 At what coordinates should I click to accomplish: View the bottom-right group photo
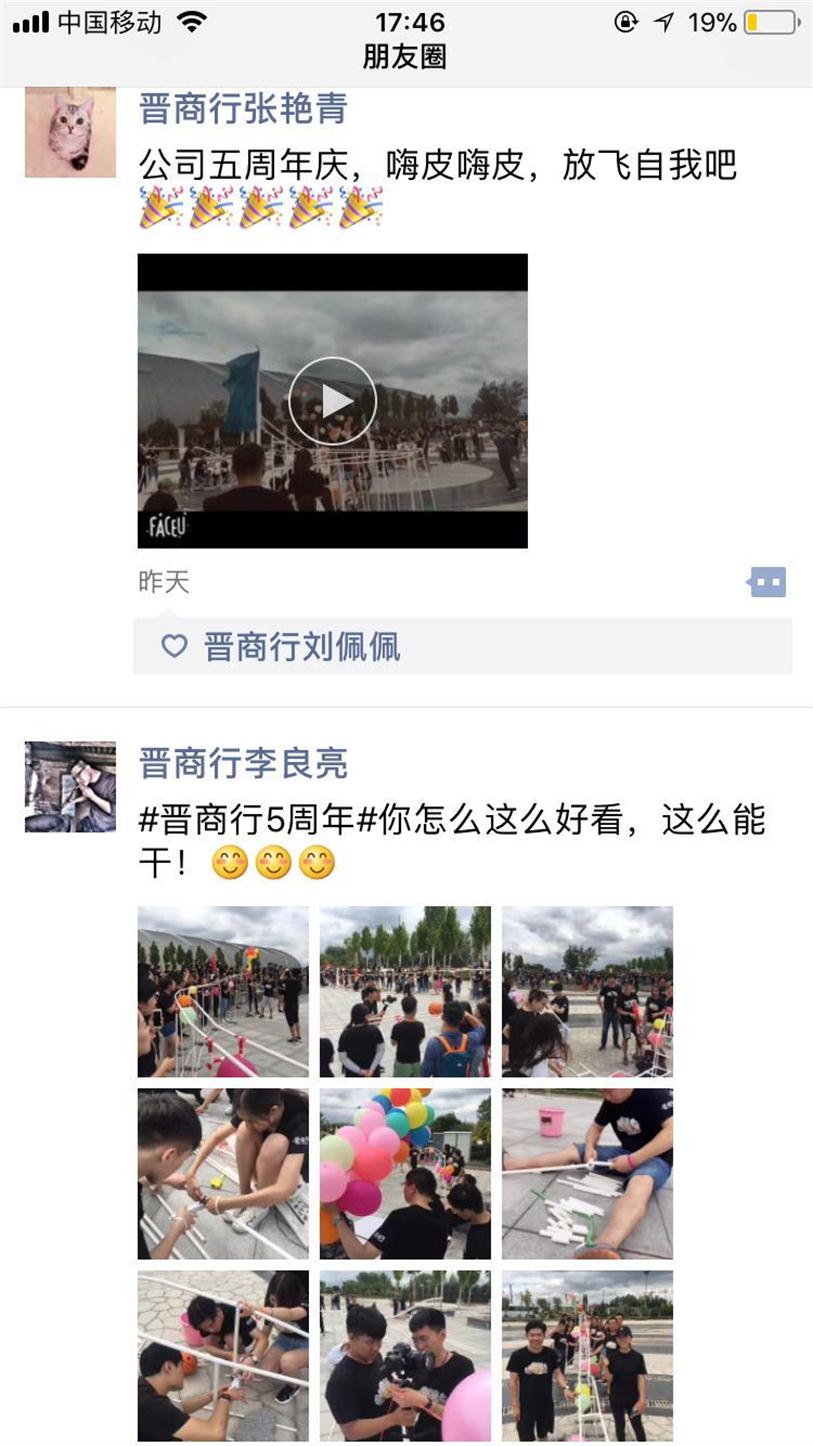pos(587,1355)
